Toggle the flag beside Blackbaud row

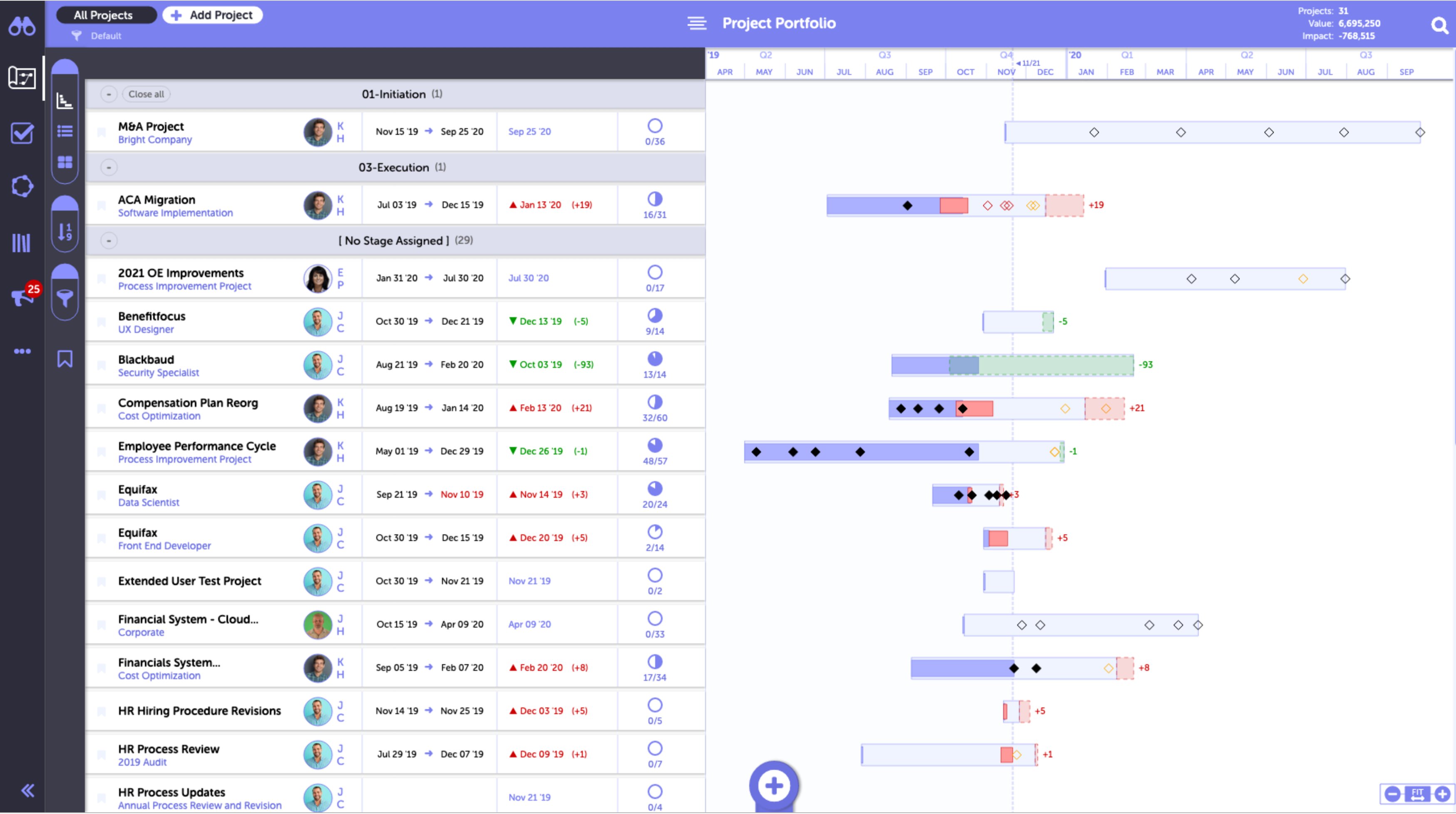click(x=102, y=366)
